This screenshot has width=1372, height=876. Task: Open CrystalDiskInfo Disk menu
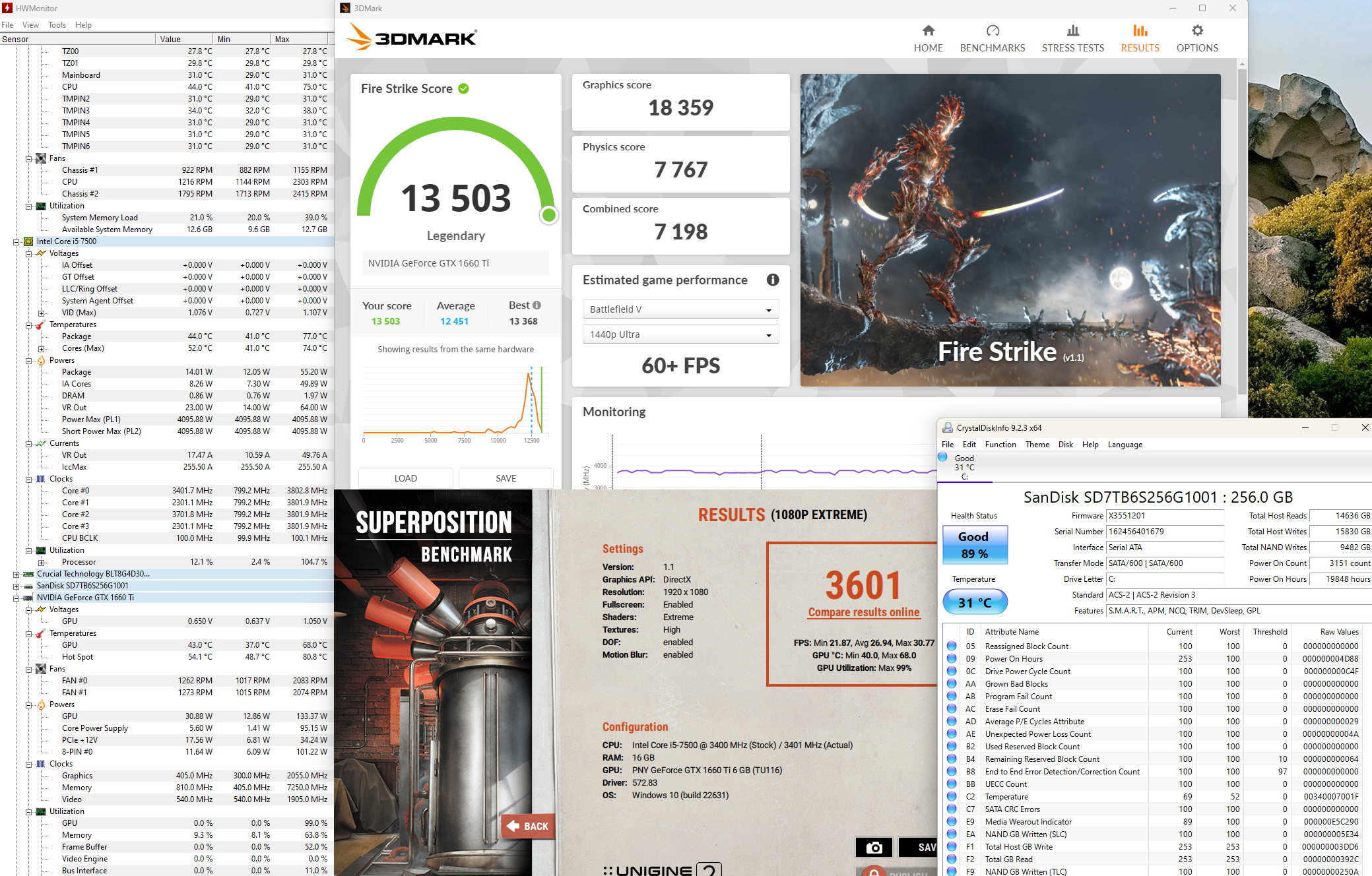(x=1065, y=445)
